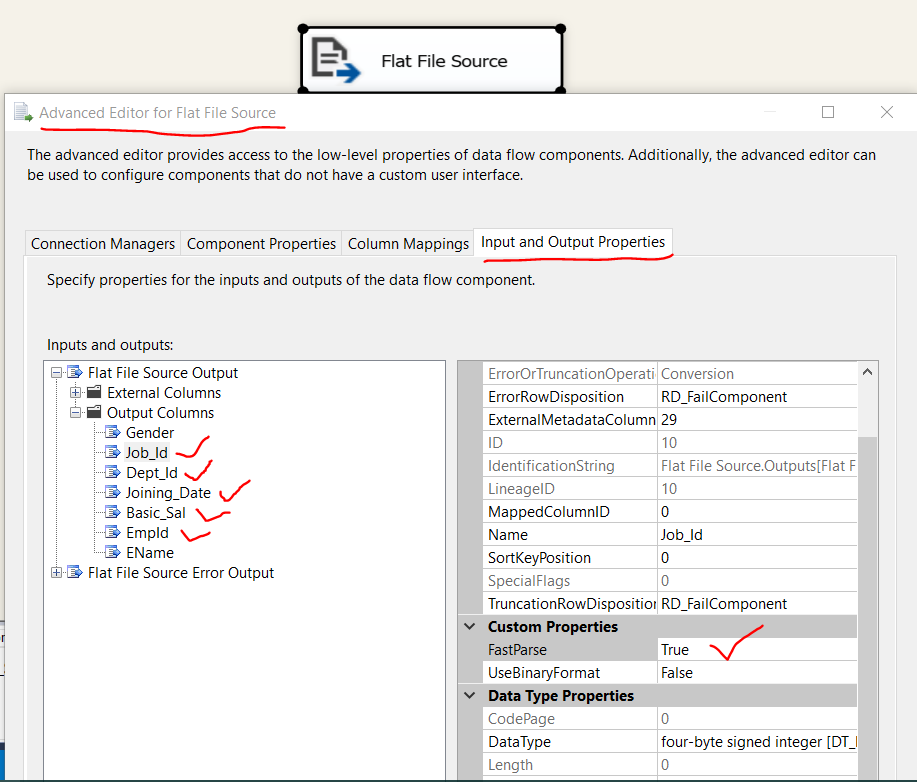Toggle the UseBinaryFormat property value
Screen dimensions: 917x782
[752, 672]
